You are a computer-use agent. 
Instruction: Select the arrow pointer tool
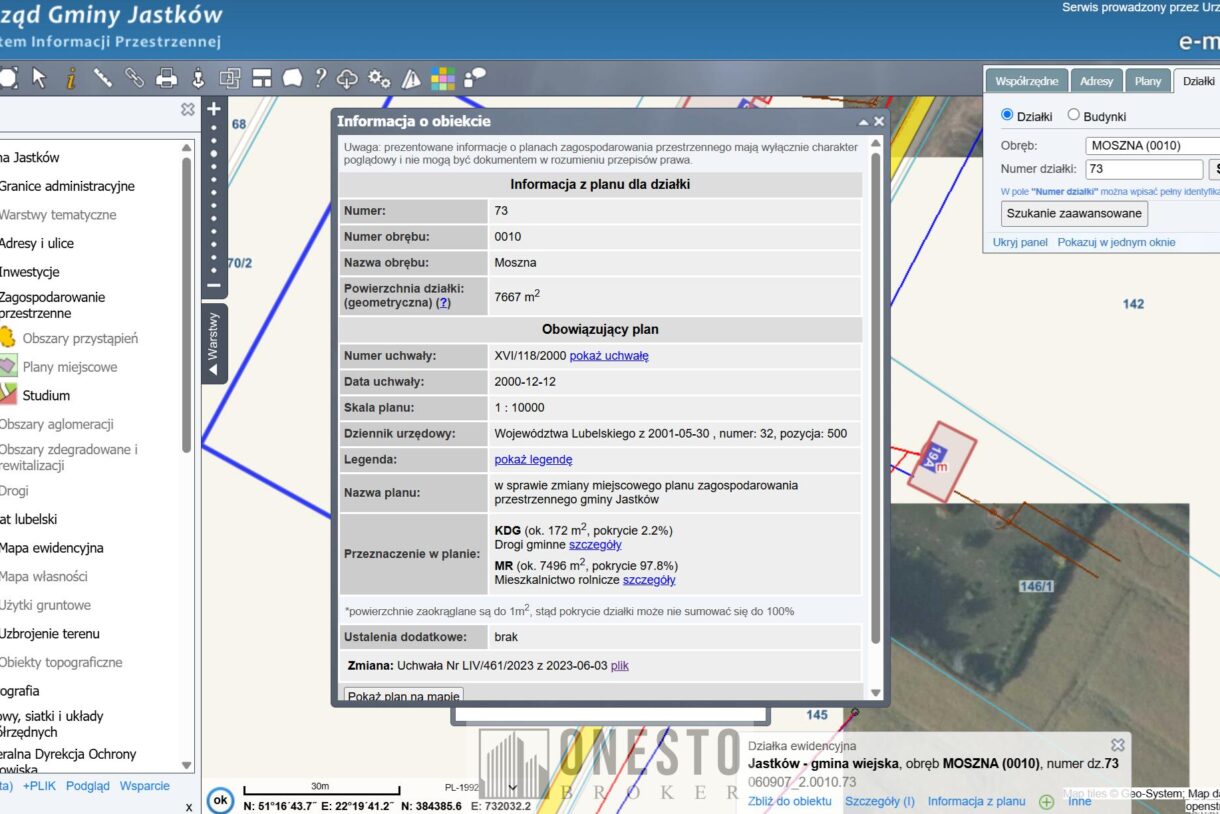[39, 78]
